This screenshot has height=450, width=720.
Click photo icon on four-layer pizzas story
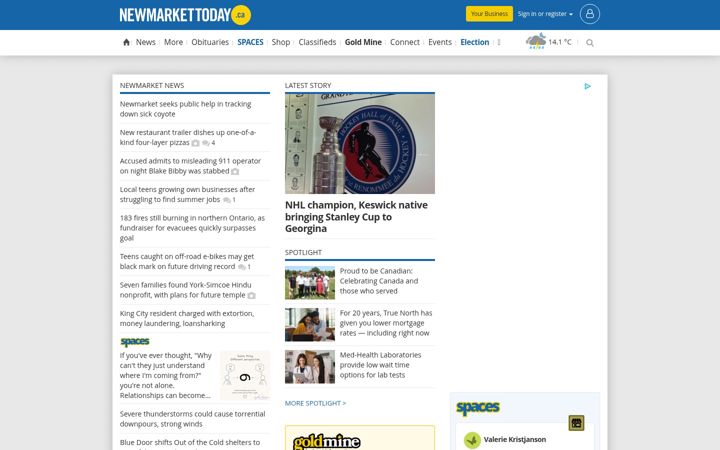click(196, 143)
